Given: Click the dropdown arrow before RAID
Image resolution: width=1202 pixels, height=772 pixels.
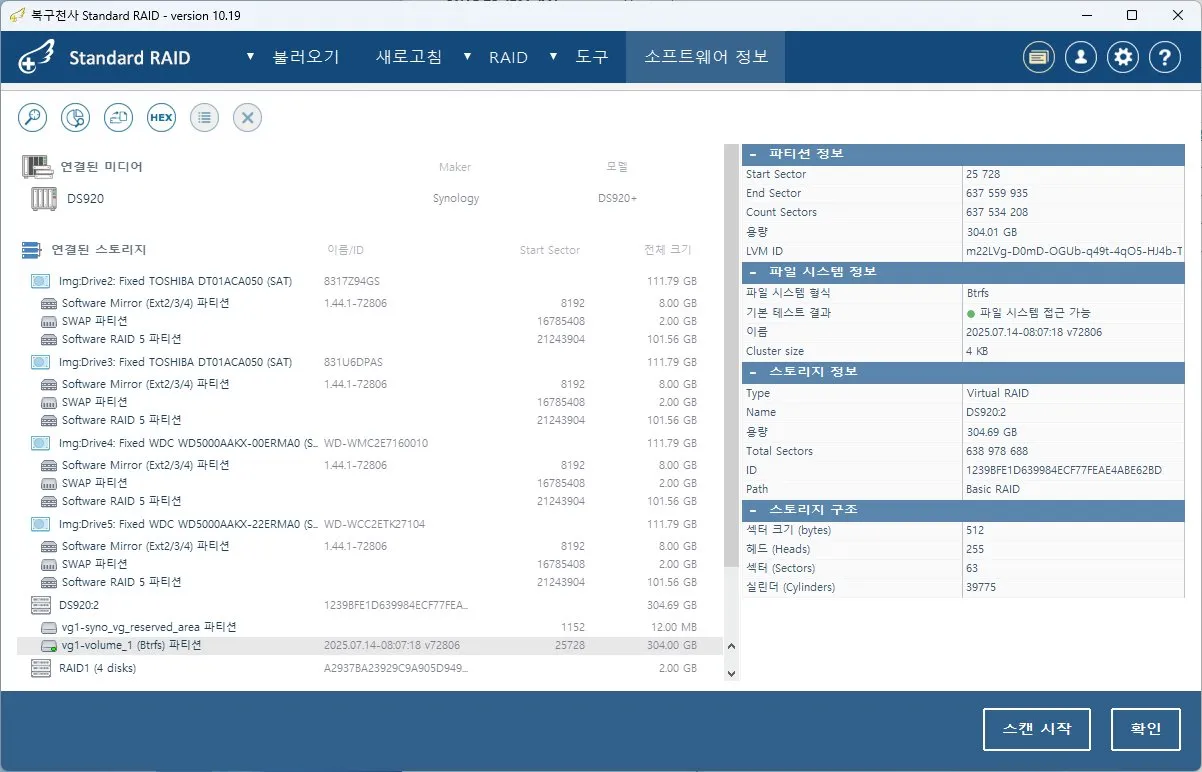Looking at the screenshot, I should point(467,57).
